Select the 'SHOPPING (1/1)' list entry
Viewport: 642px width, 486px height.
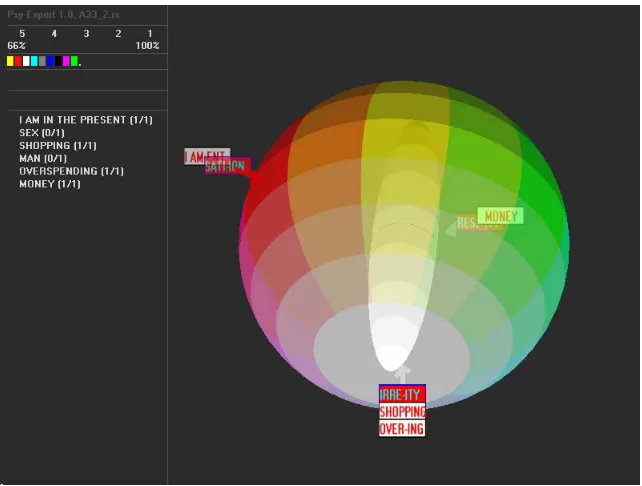point(58,145)
